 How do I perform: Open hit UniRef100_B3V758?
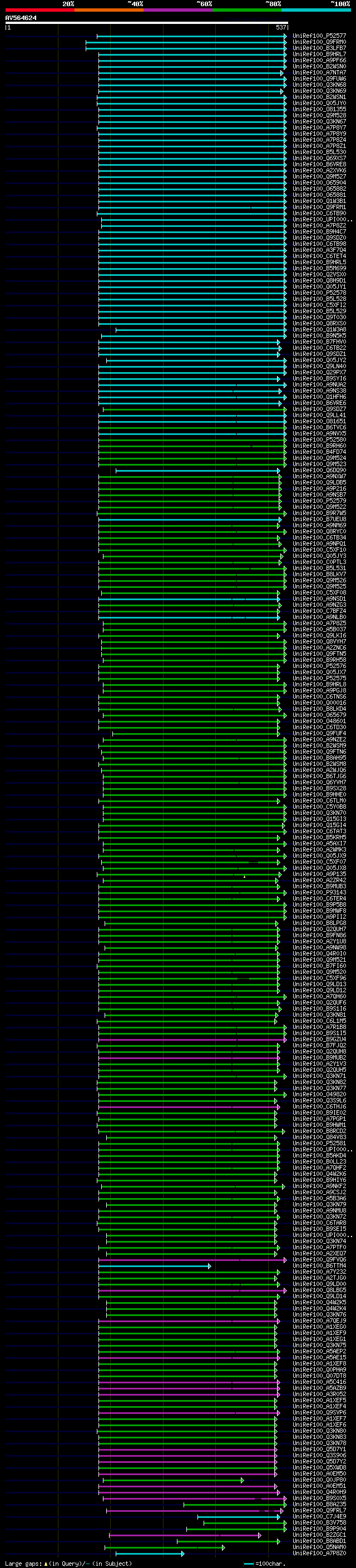pyautogui.click(x=319, y=1522)
